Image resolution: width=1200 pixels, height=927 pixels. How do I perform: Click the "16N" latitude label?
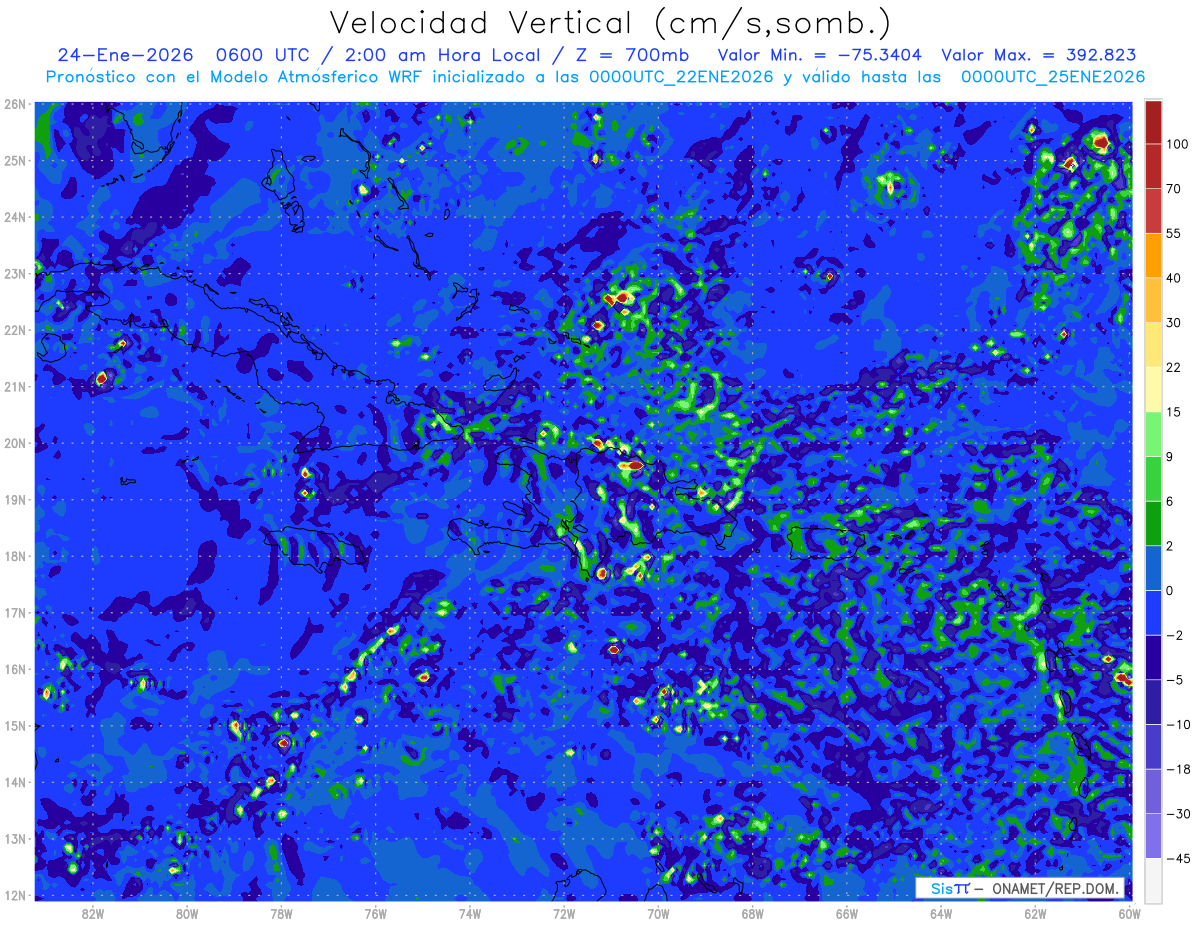(x=15, y=669)
